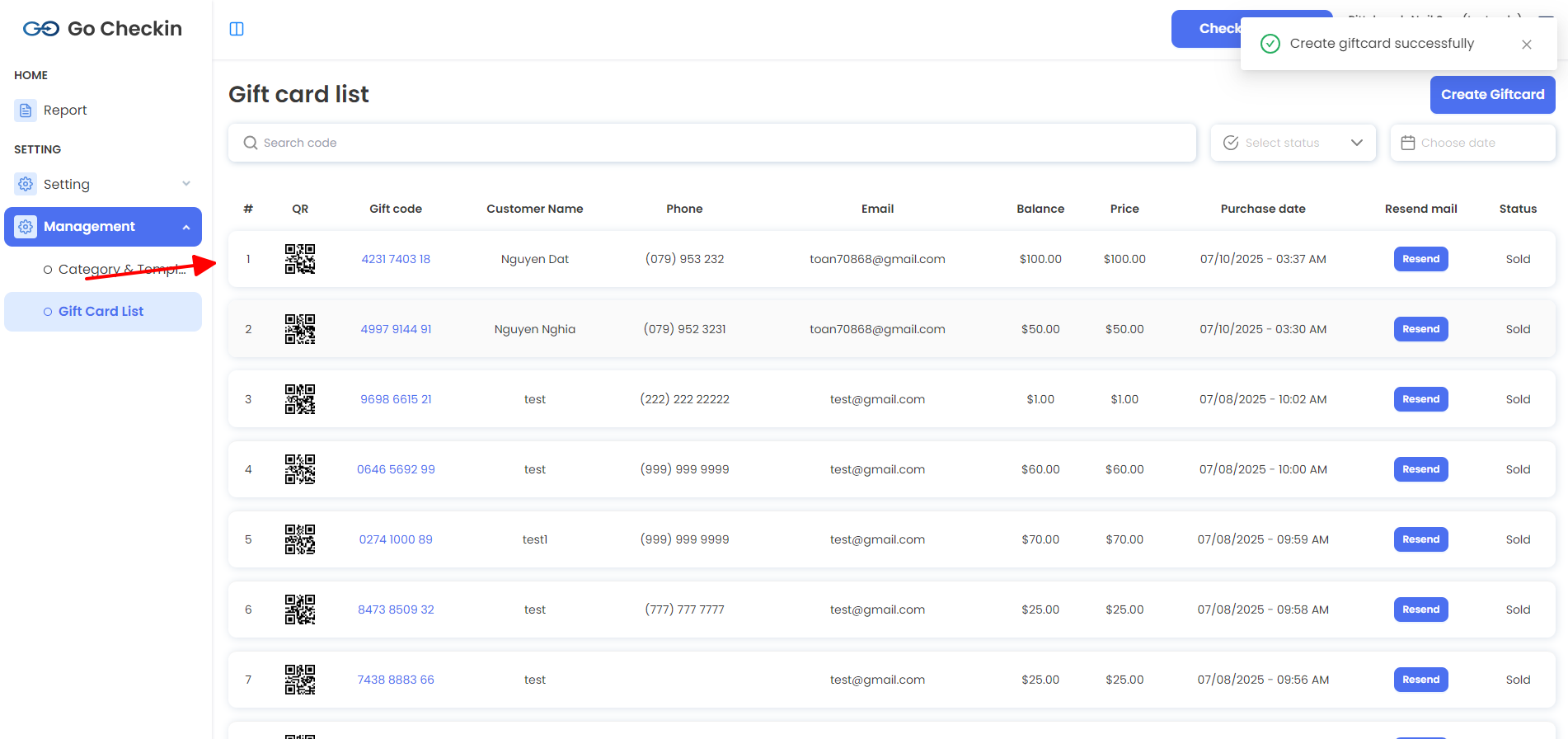
Task: Show QR code for gift 8473 8509 32
Action: pyautogui.click(x=300, y=610)
